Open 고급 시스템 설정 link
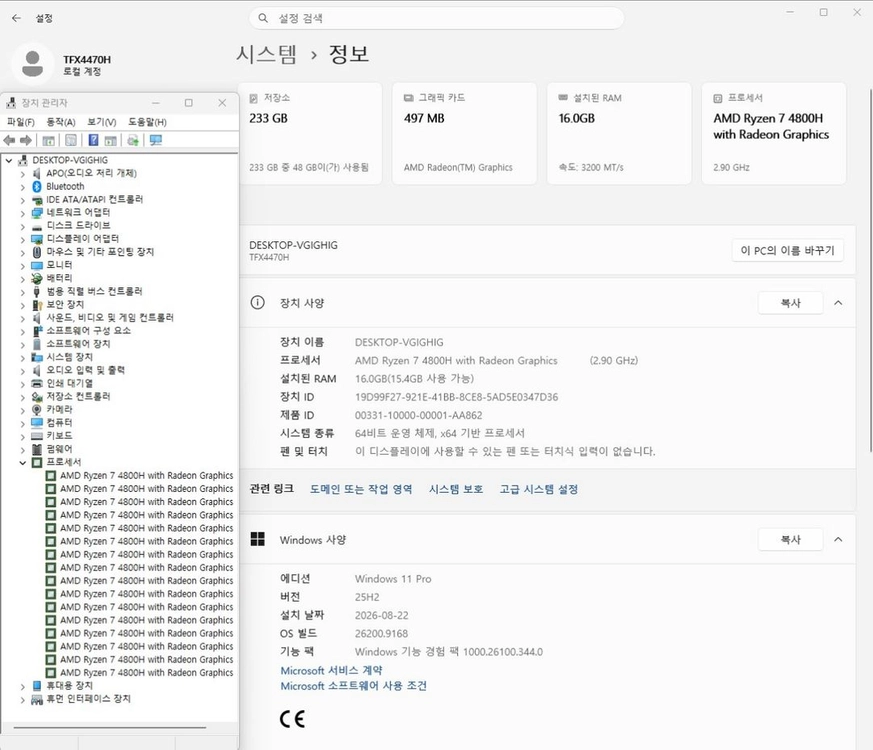The height and width of the screenshot is (750, 873). [x=538, y=489]
